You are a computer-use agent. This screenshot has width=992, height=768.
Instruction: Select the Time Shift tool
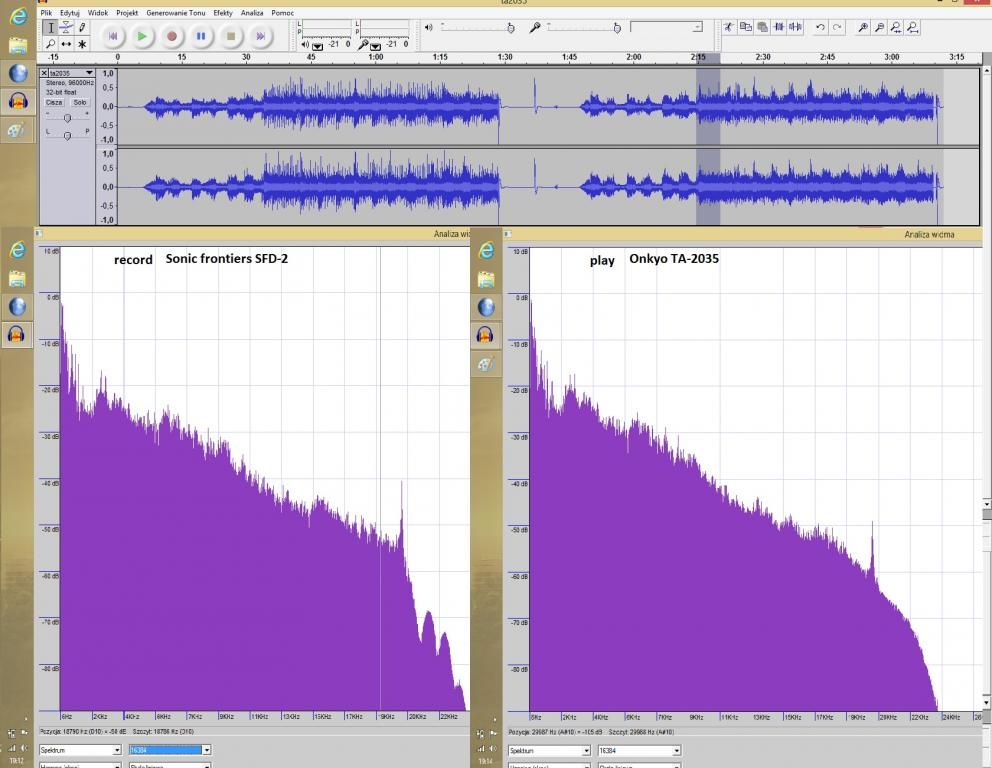66,44
